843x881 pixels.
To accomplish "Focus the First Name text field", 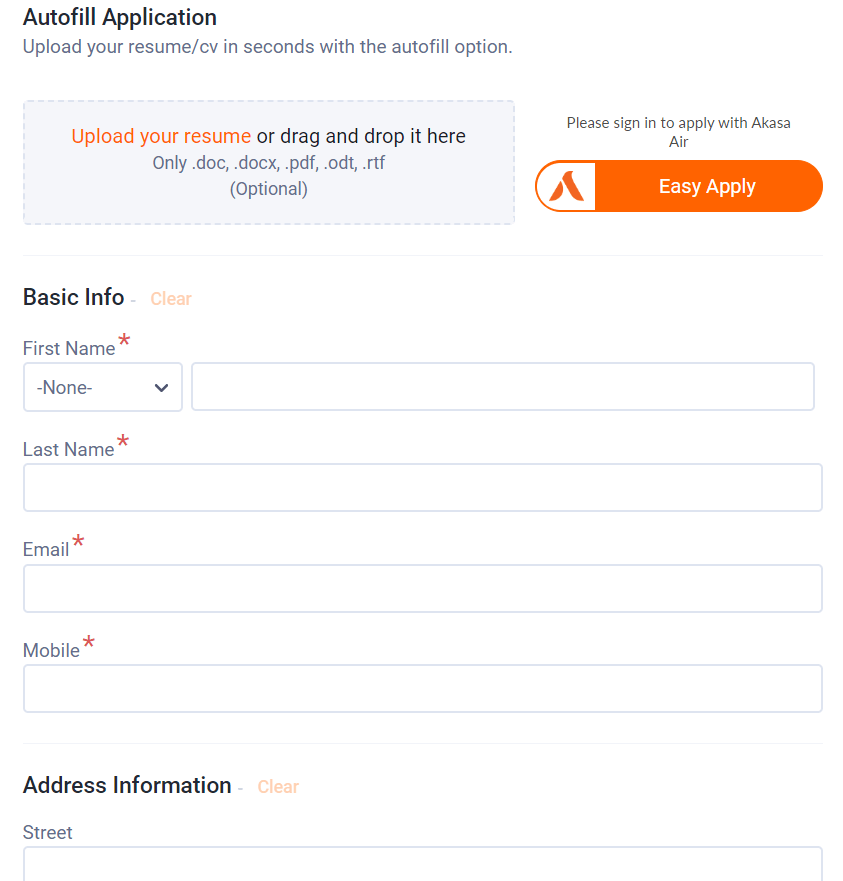I will [502, 387].
